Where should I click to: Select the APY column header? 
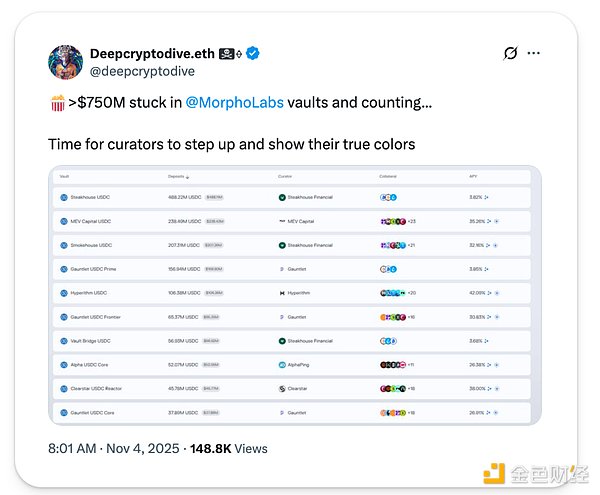click(473, 177)
